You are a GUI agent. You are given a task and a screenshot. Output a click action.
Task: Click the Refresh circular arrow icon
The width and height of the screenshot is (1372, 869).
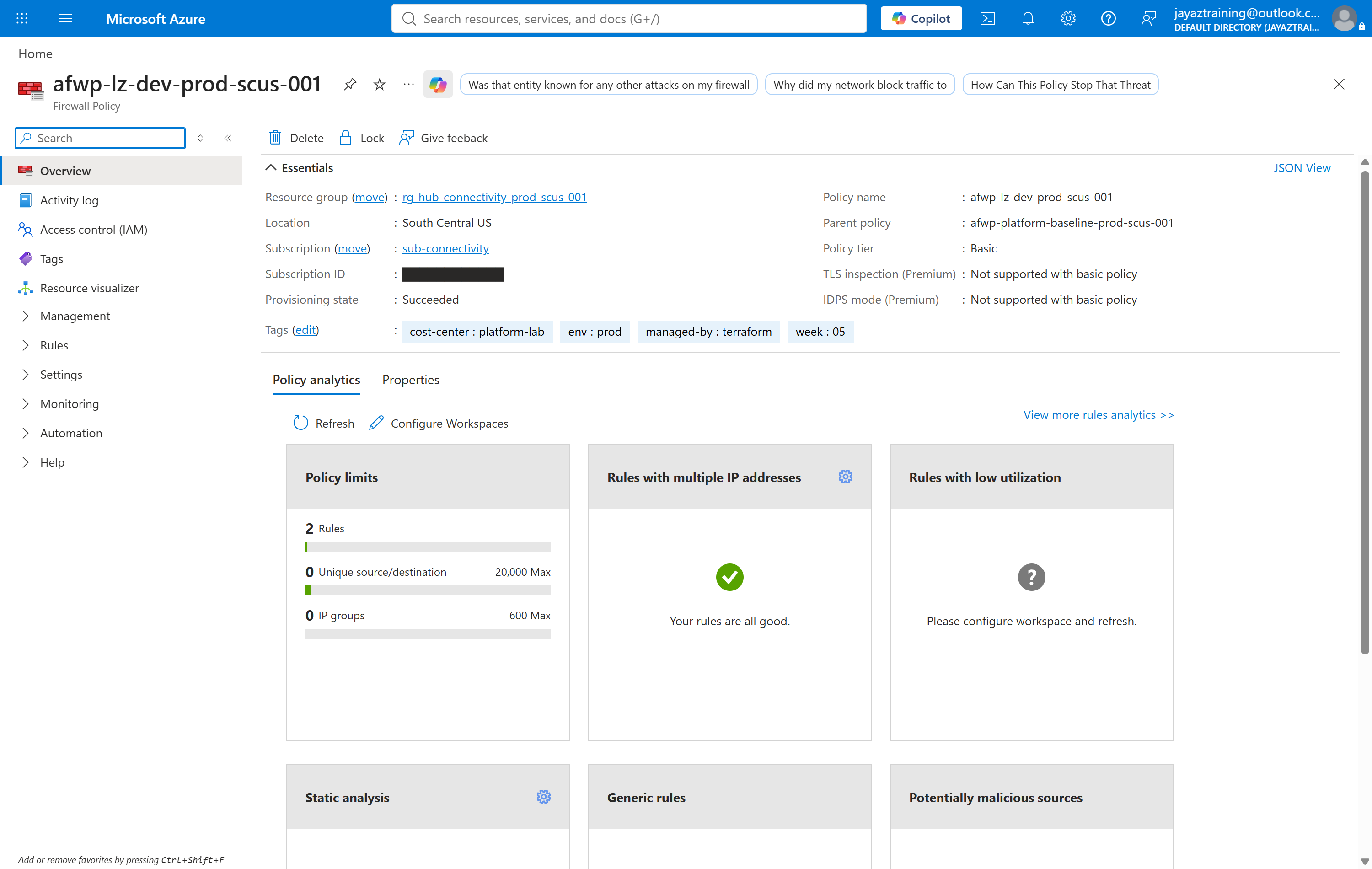(300, 423)
